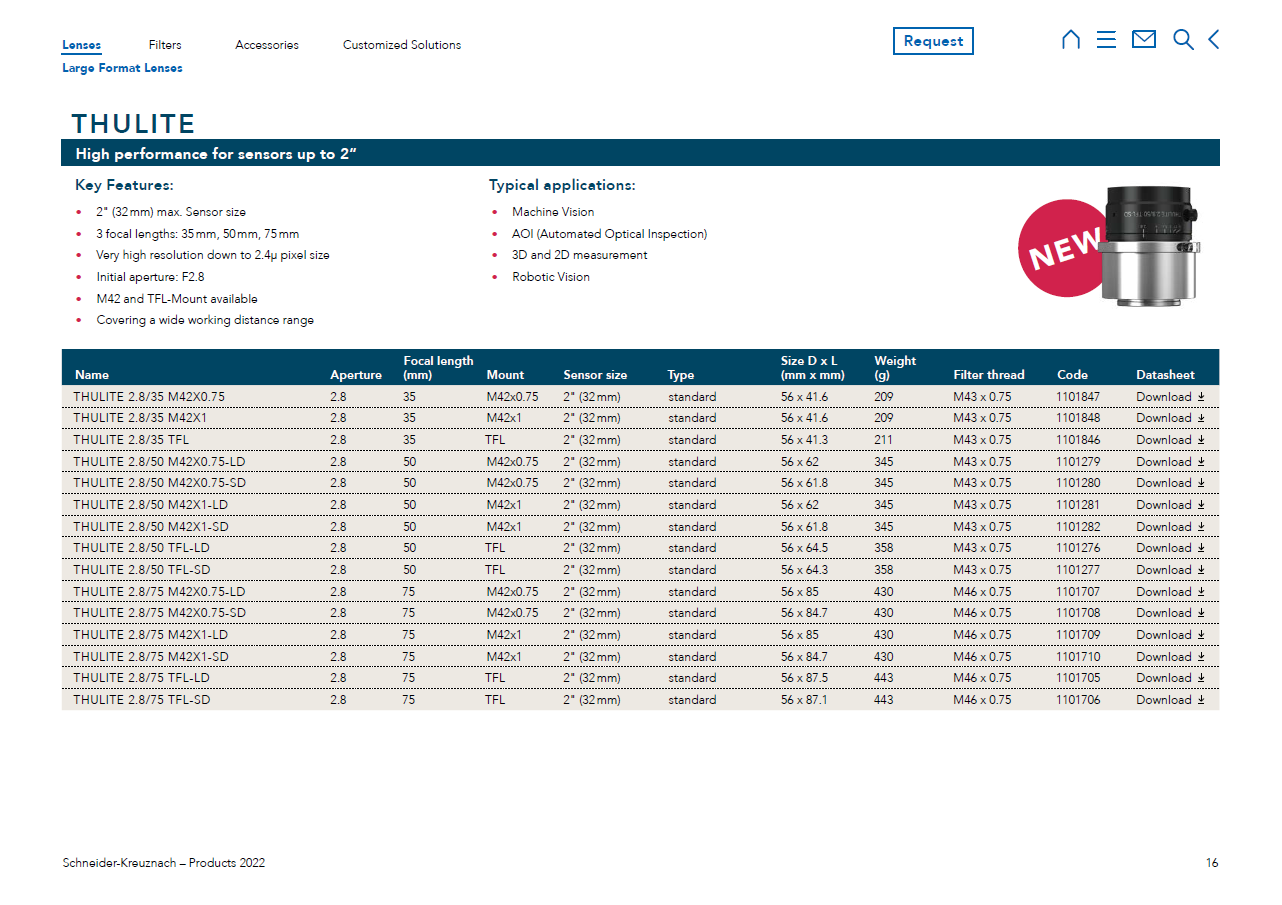The width and height of the screenshot is (1282, 905).
Task: Click the Key Features heading
Action: [x=124, y=186]
